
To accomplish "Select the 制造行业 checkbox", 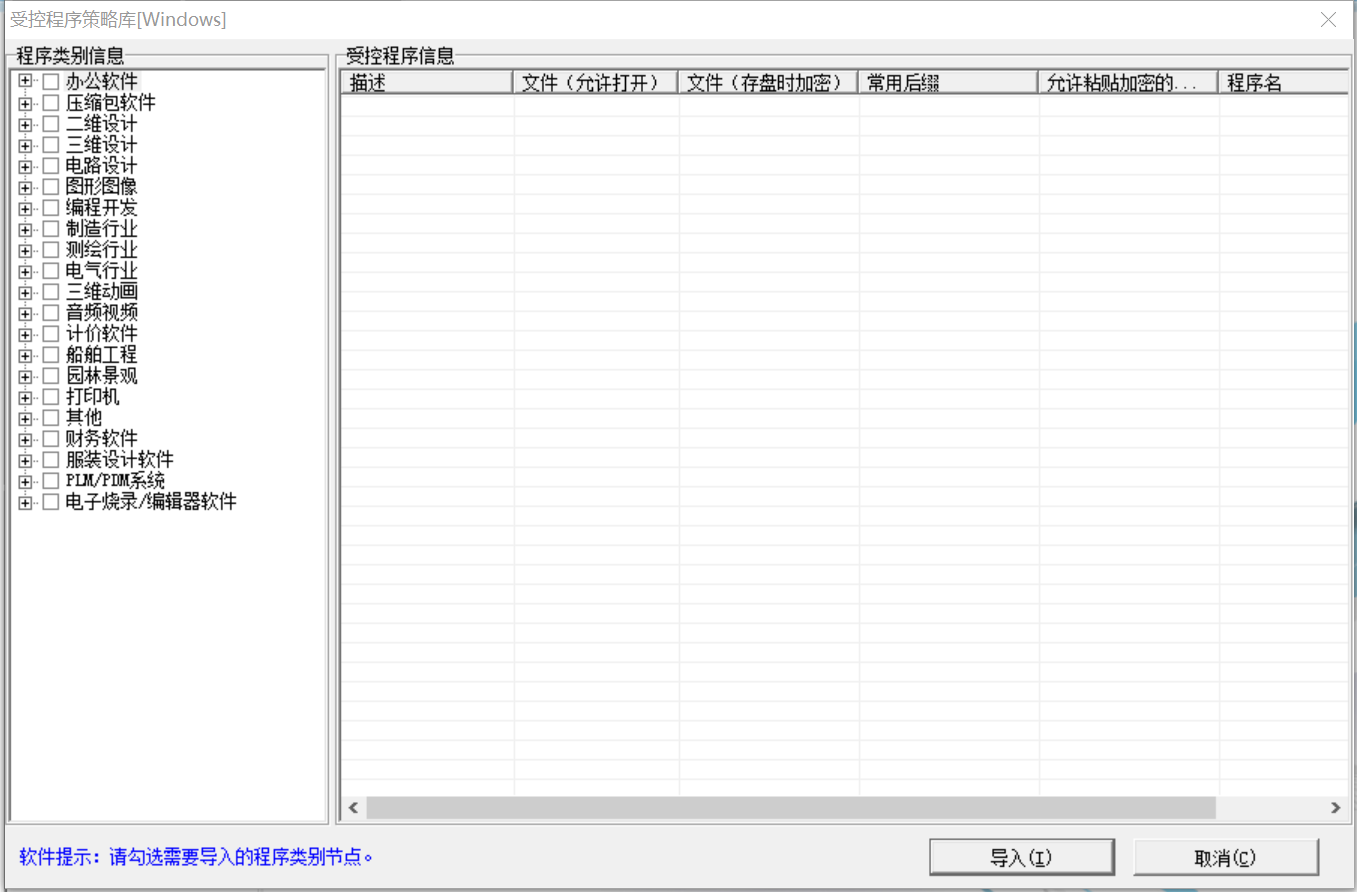I will [x=51, y=229].
